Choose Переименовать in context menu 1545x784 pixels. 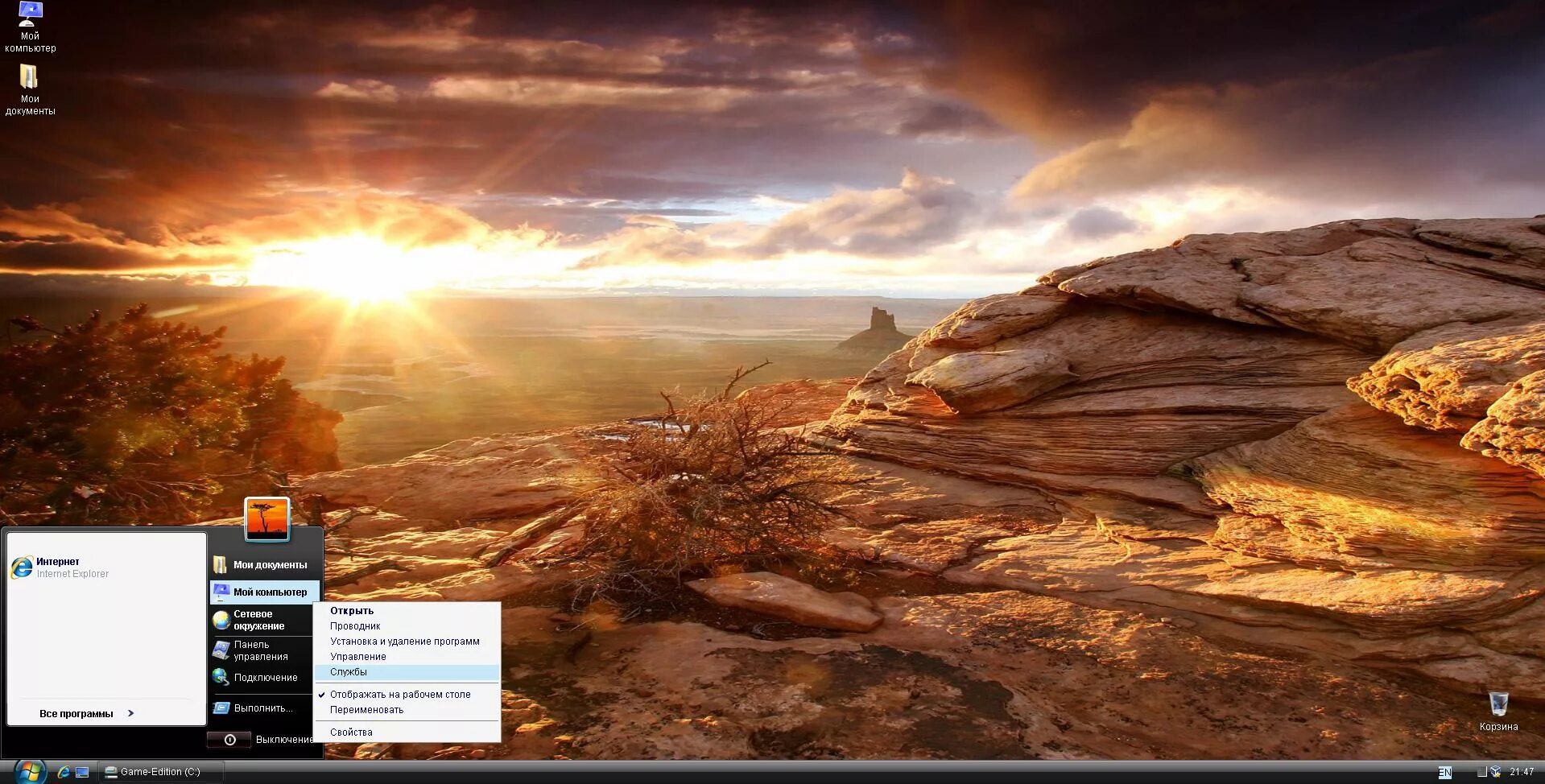point(407,709)
